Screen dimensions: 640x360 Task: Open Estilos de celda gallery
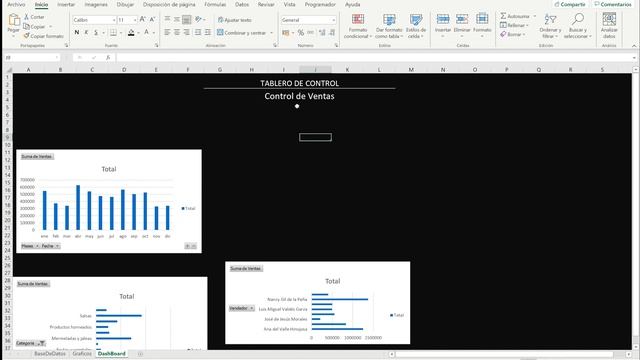(416, 26)
